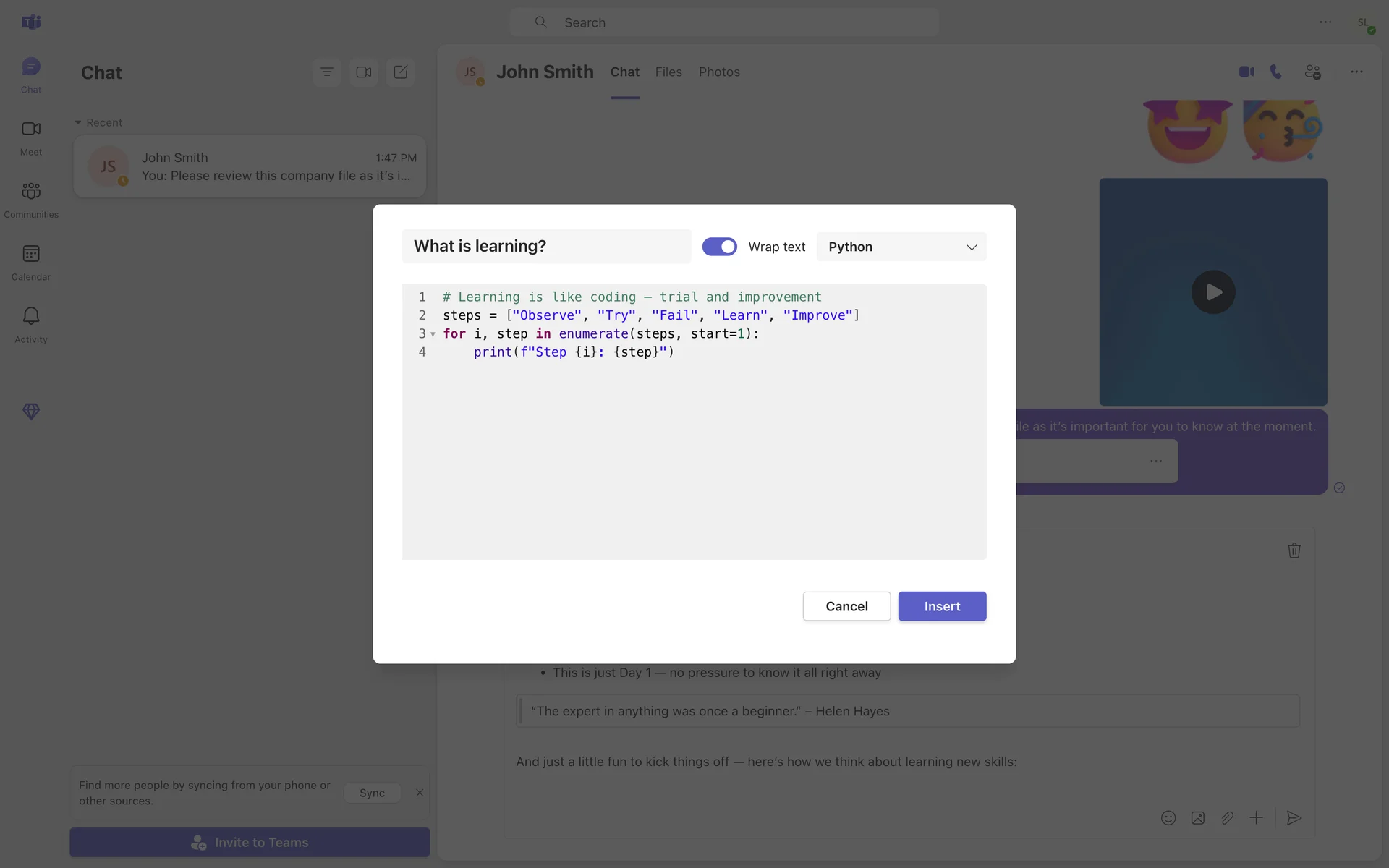Dismiss the sync contacts banner

click(420, 793)
